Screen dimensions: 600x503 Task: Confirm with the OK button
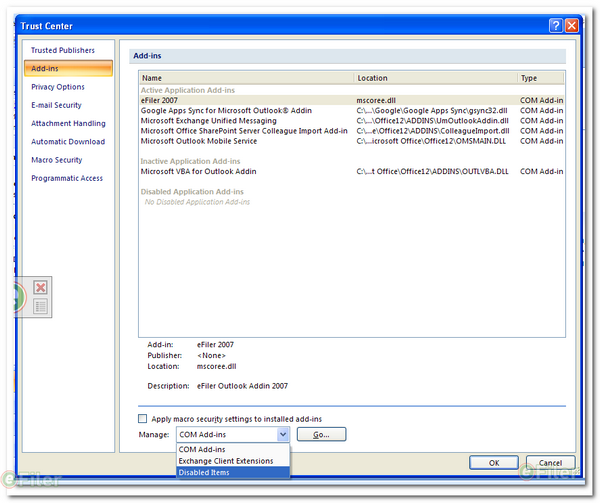pyautogui.click(x=494, y=463)
